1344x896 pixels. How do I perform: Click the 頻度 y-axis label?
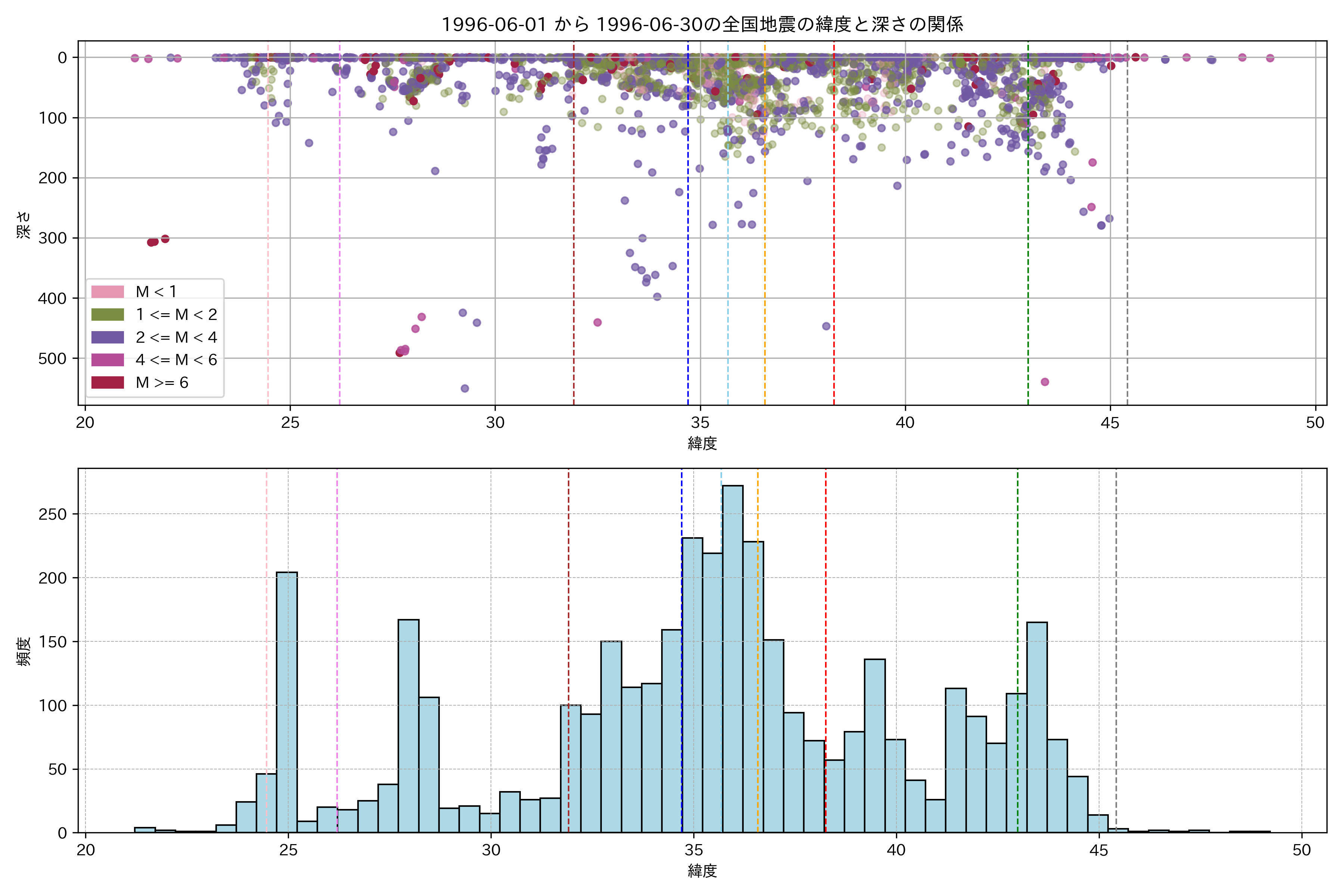pos(24,651)
